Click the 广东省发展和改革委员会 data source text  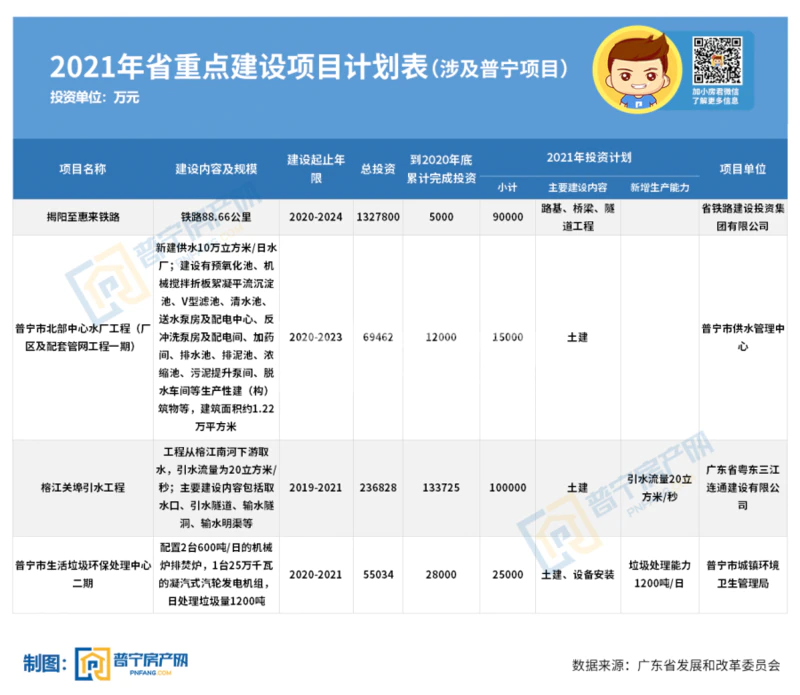pyautogui.click(x=708, y=664)
